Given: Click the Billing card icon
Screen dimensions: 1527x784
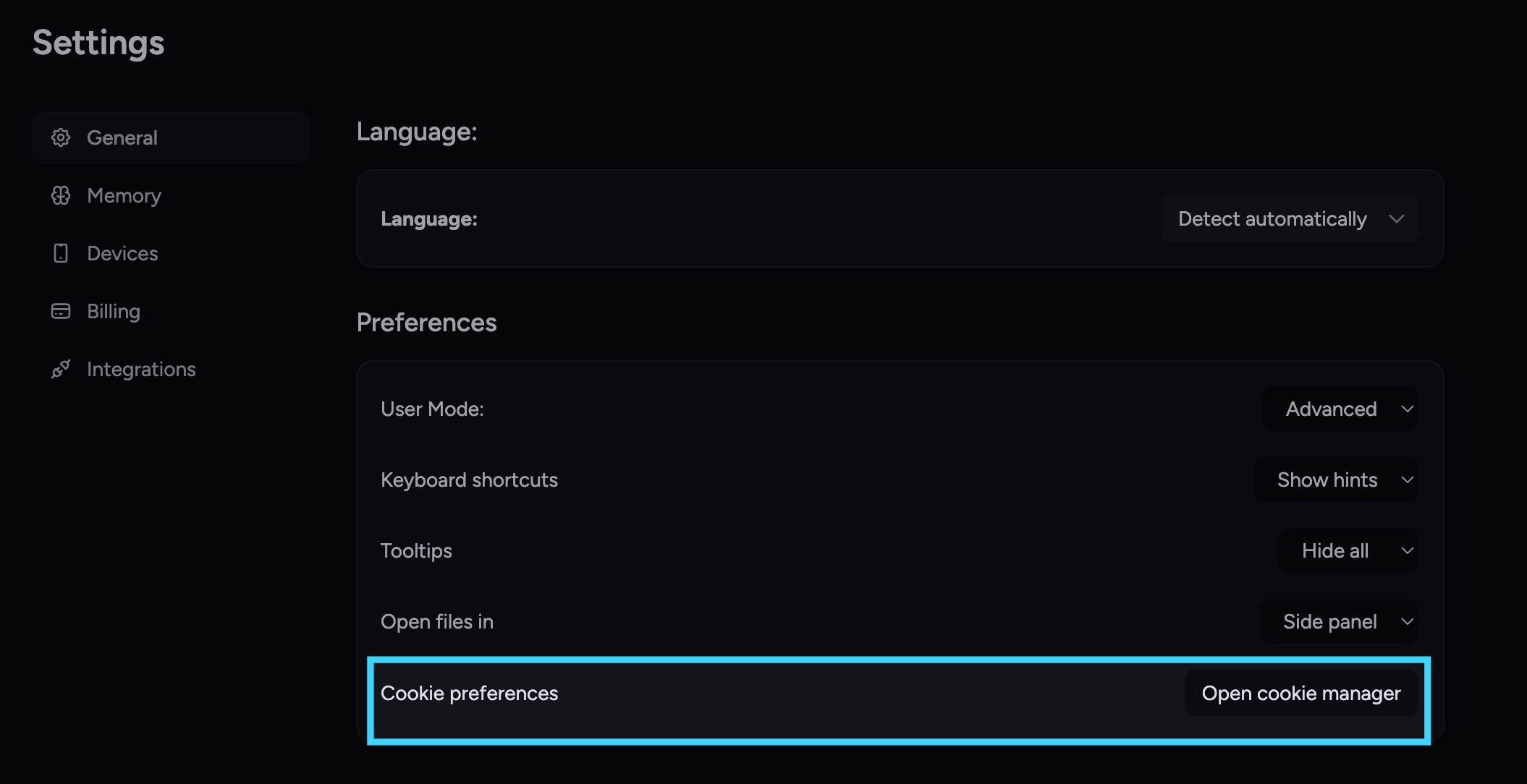Looking at the screenshot, I should coord(61,311).
